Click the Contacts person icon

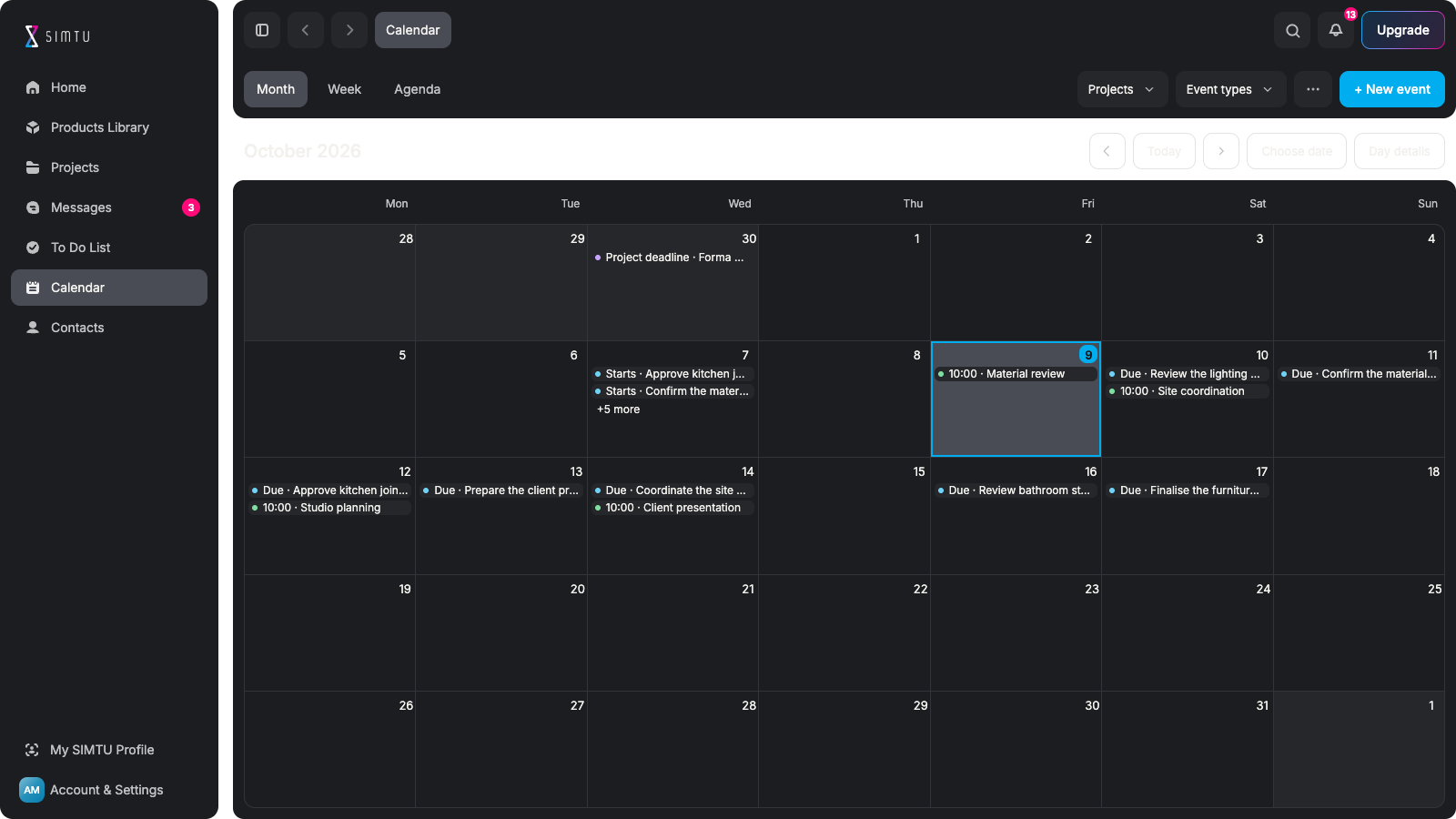[x=33, y=328]
